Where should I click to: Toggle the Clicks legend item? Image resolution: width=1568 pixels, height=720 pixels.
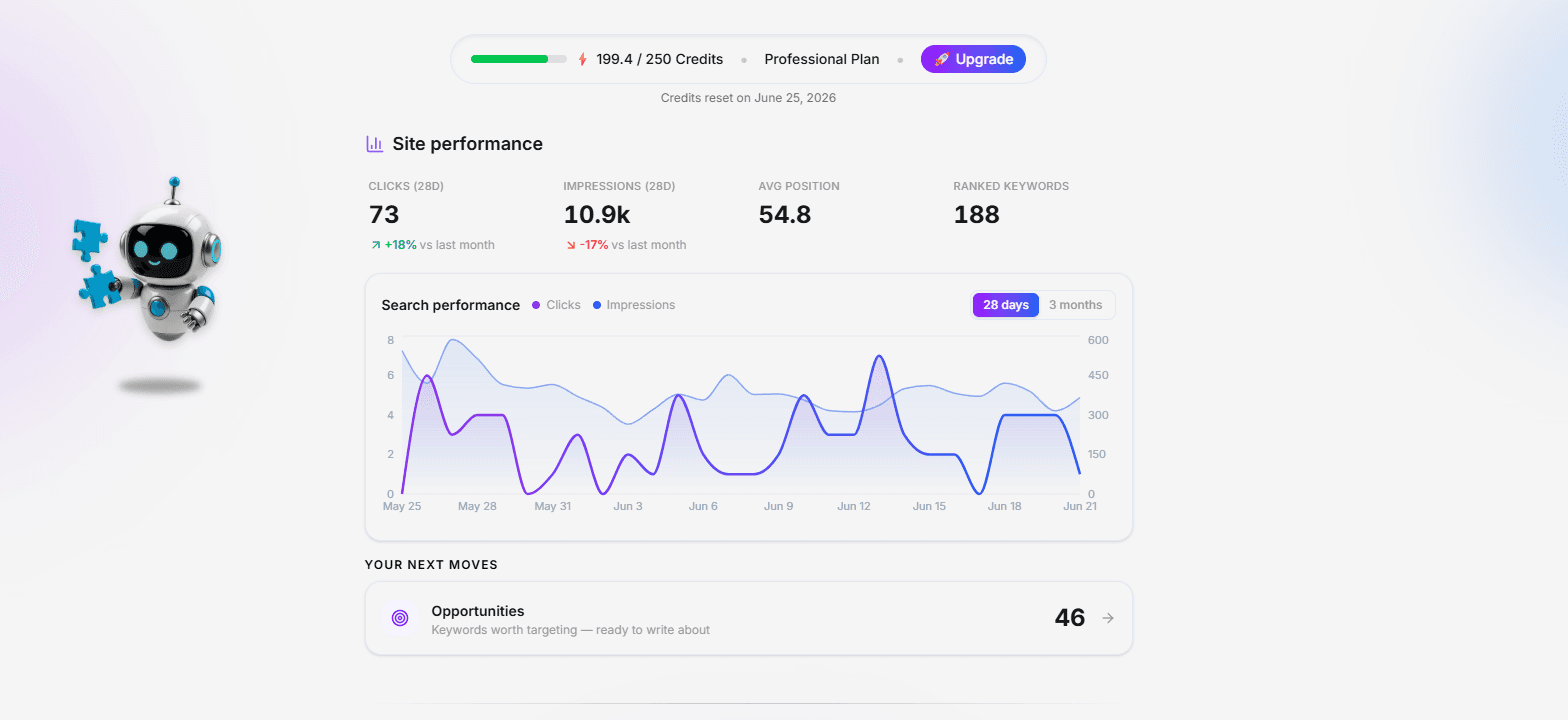click(x=556, y=305)
